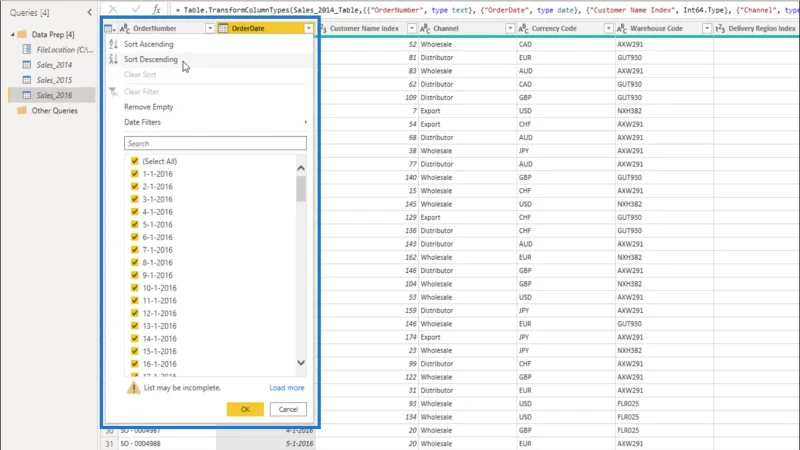Select the Sales_2015 query
This screenshot has height=450, width=800.
click(54, 80)
